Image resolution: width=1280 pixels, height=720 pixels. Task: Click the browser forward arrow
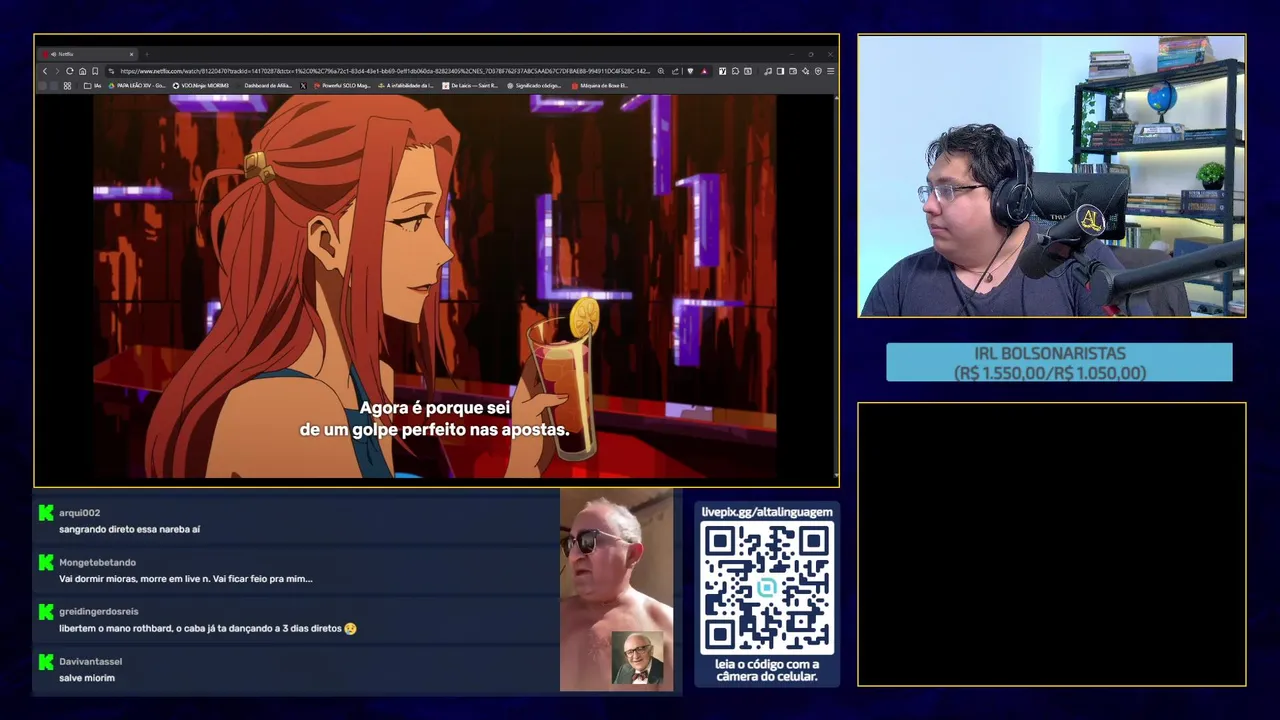coord(57,71)
